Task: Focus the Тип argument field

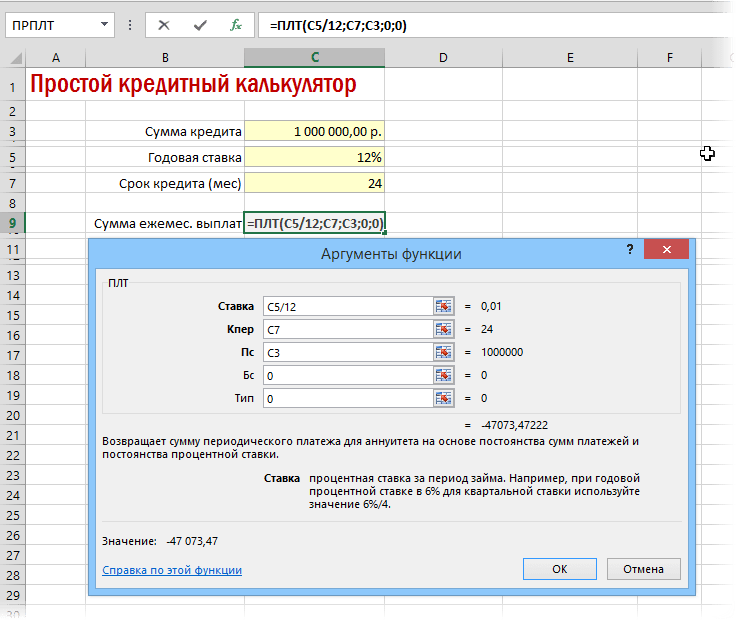Action: click(x=348, y=398)
